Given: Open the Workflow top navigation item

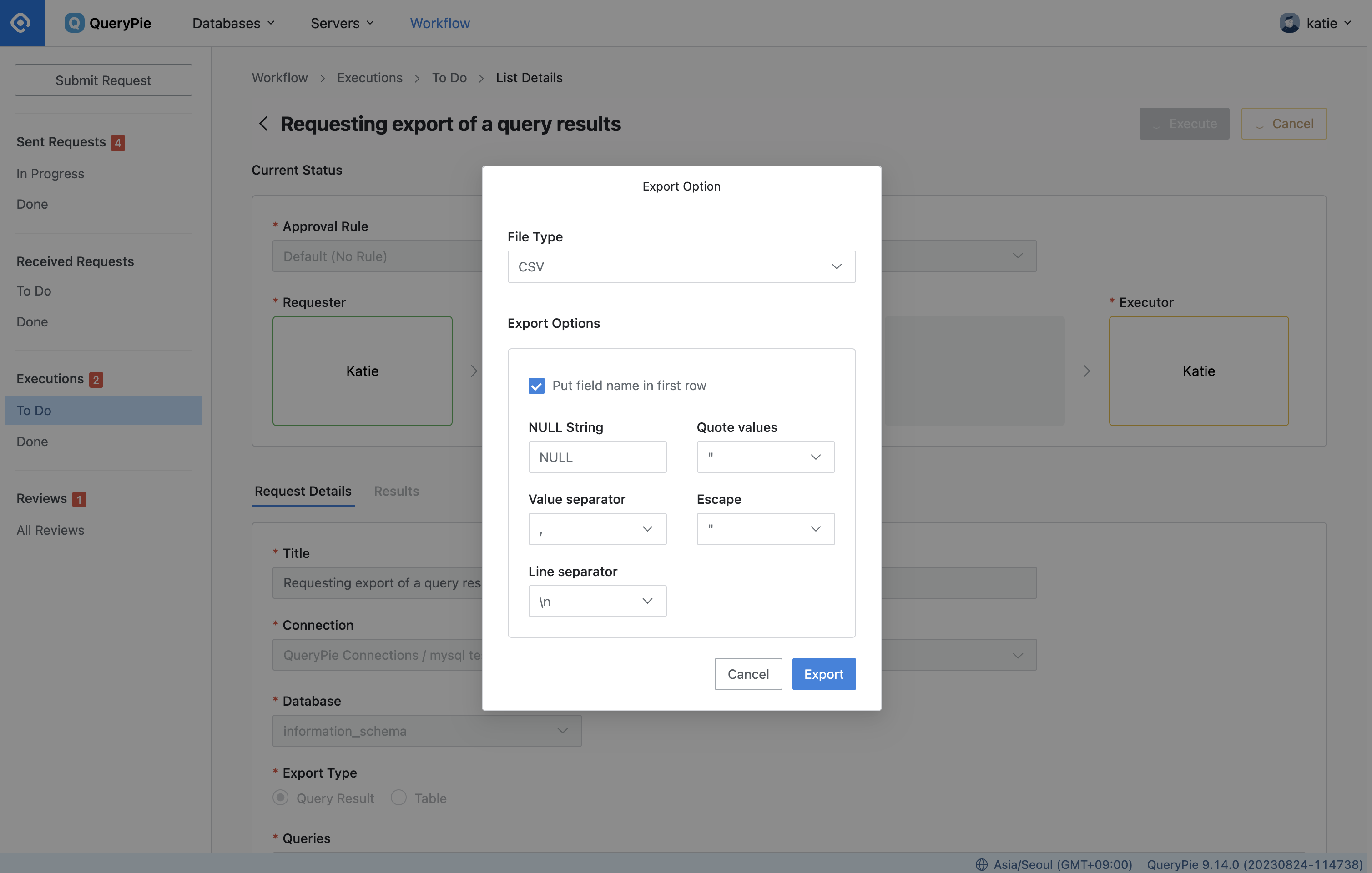Looking at the screenshot, I should click(440, 23).
